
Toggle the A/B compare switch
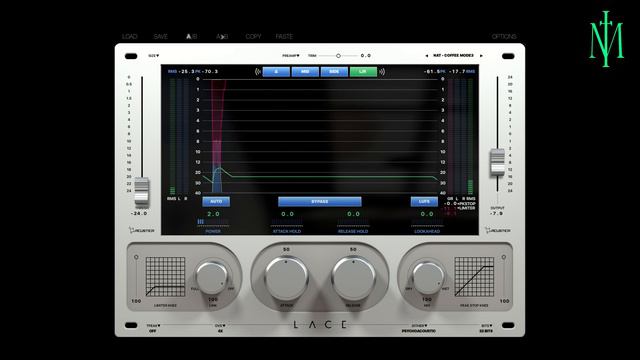click(191, 36)
